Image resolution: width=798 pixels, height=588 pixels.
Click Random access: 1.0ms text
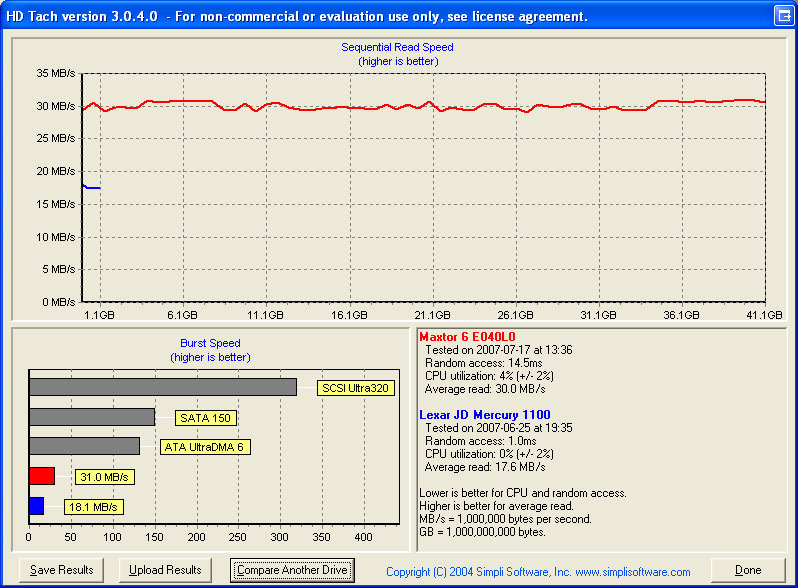(x=480, y=441)
